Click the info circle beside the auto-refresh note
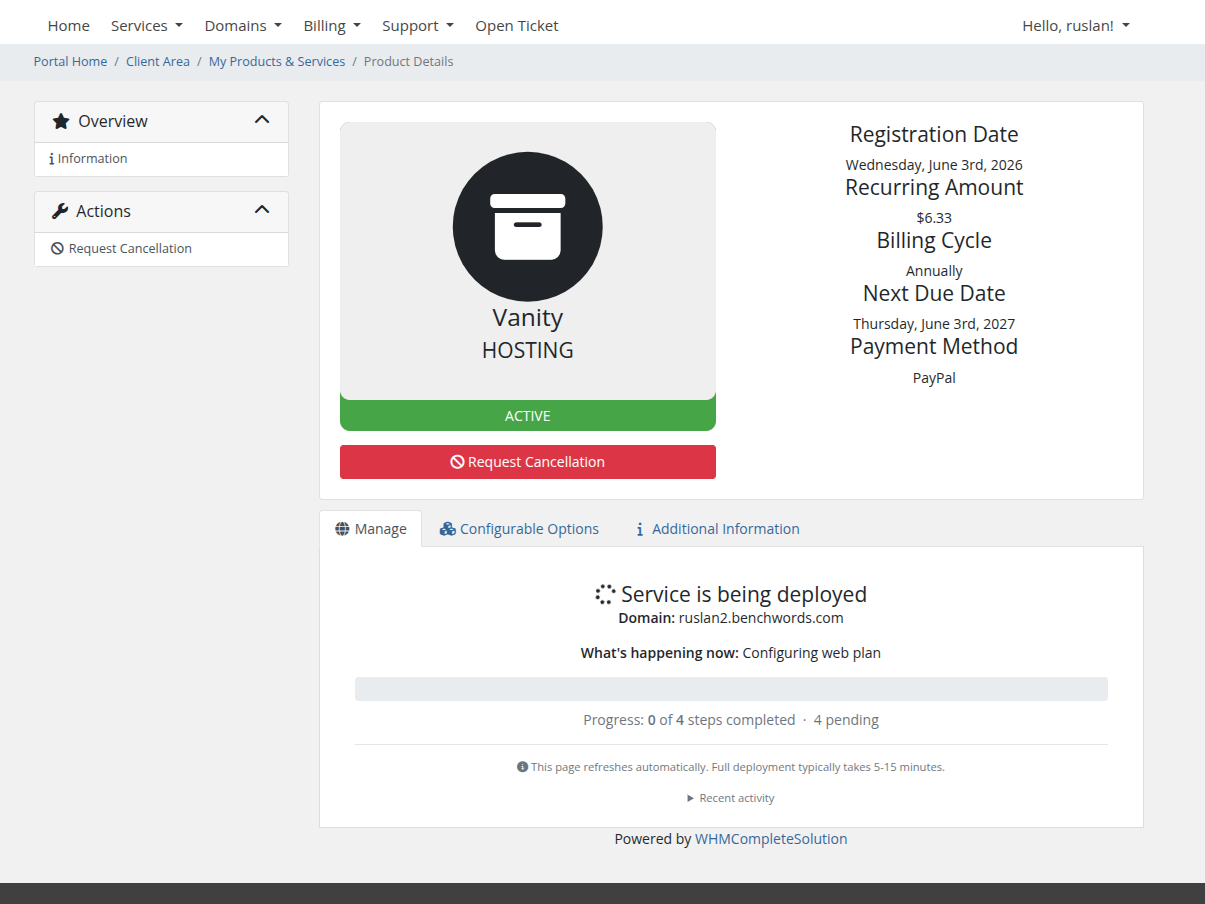The height and width of the screenshot is (904, 1205). tap(522, 767)
